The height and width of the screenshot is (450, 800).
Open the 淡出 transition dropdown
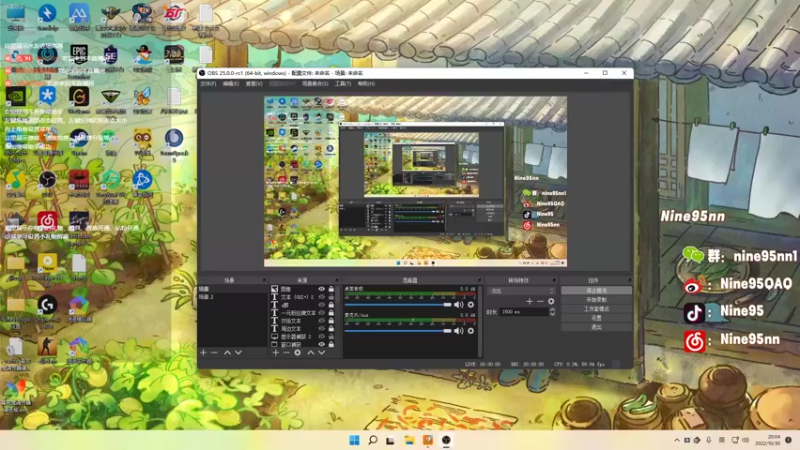tap(521, 291)
